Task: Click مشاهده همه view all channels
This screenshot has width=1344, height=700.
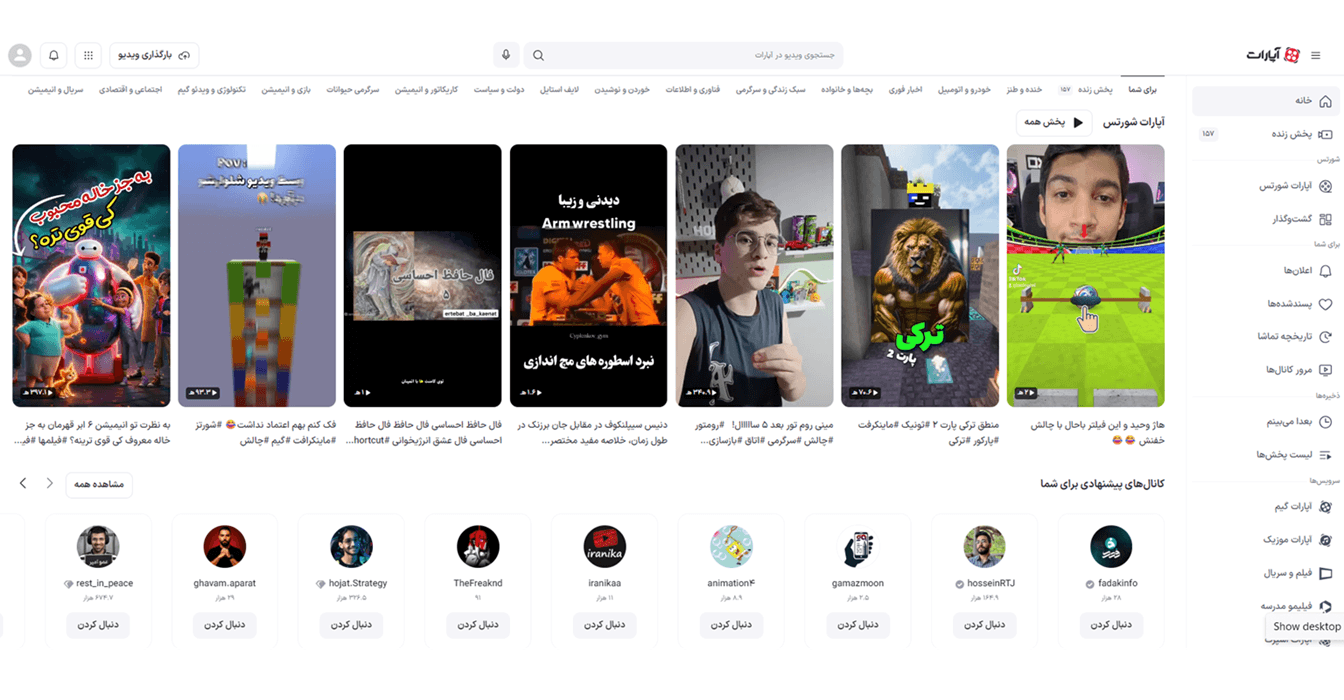Action: (99, 484)
